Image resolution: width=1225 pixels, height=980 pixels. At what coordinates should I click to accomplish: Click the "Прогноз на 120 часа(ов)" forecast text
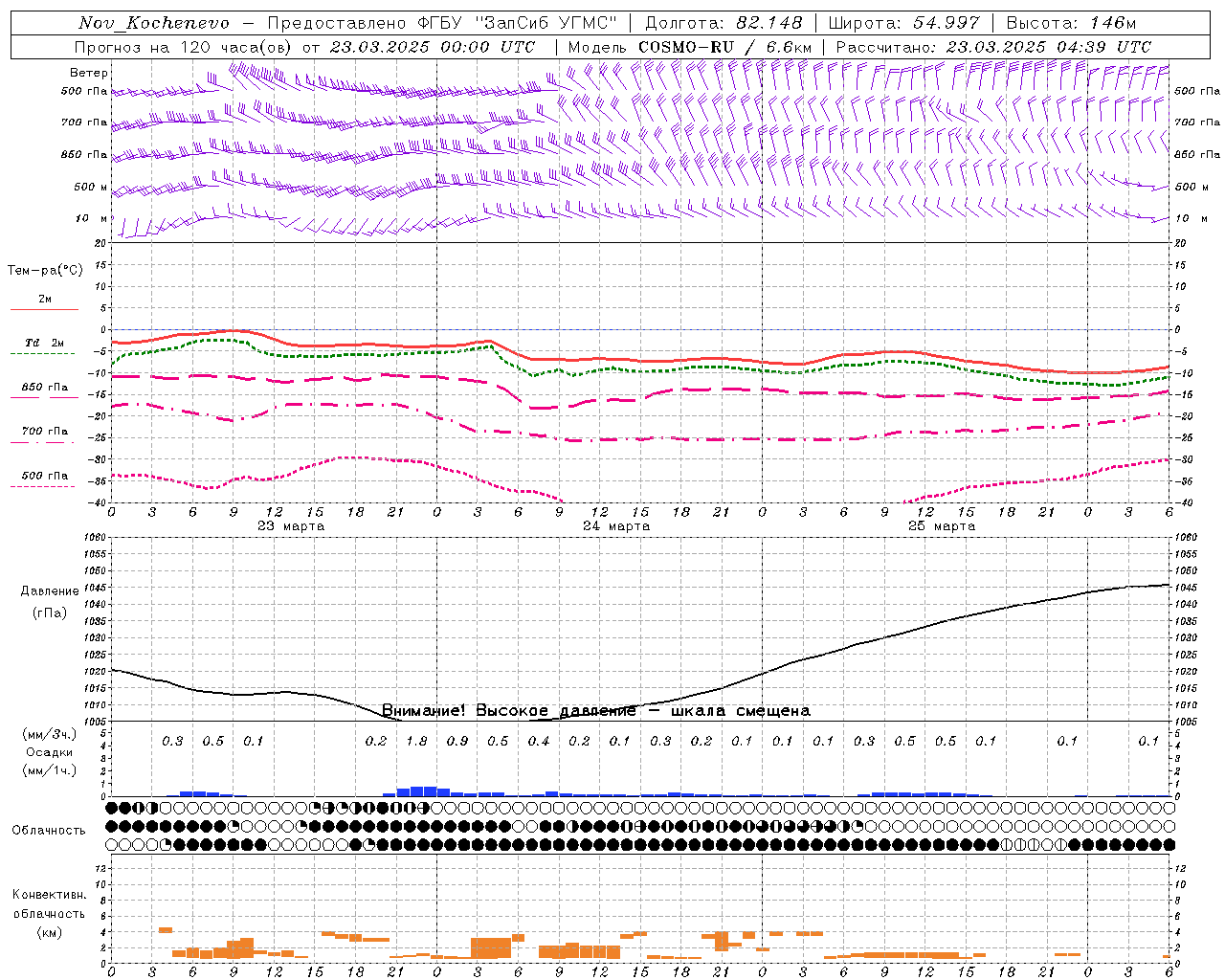click(184, 47)
